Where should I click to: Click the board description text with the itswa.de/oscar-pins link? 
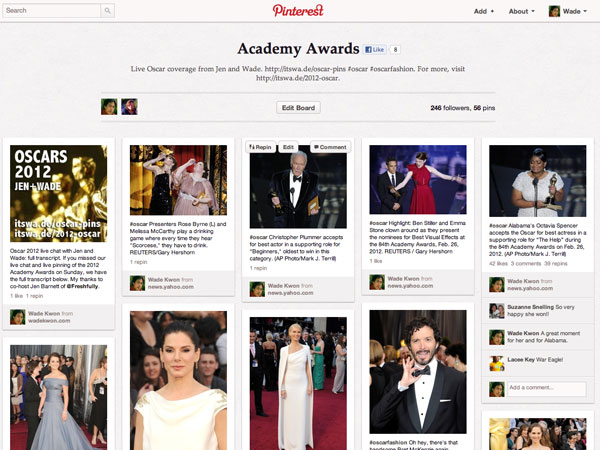[298, 73]
